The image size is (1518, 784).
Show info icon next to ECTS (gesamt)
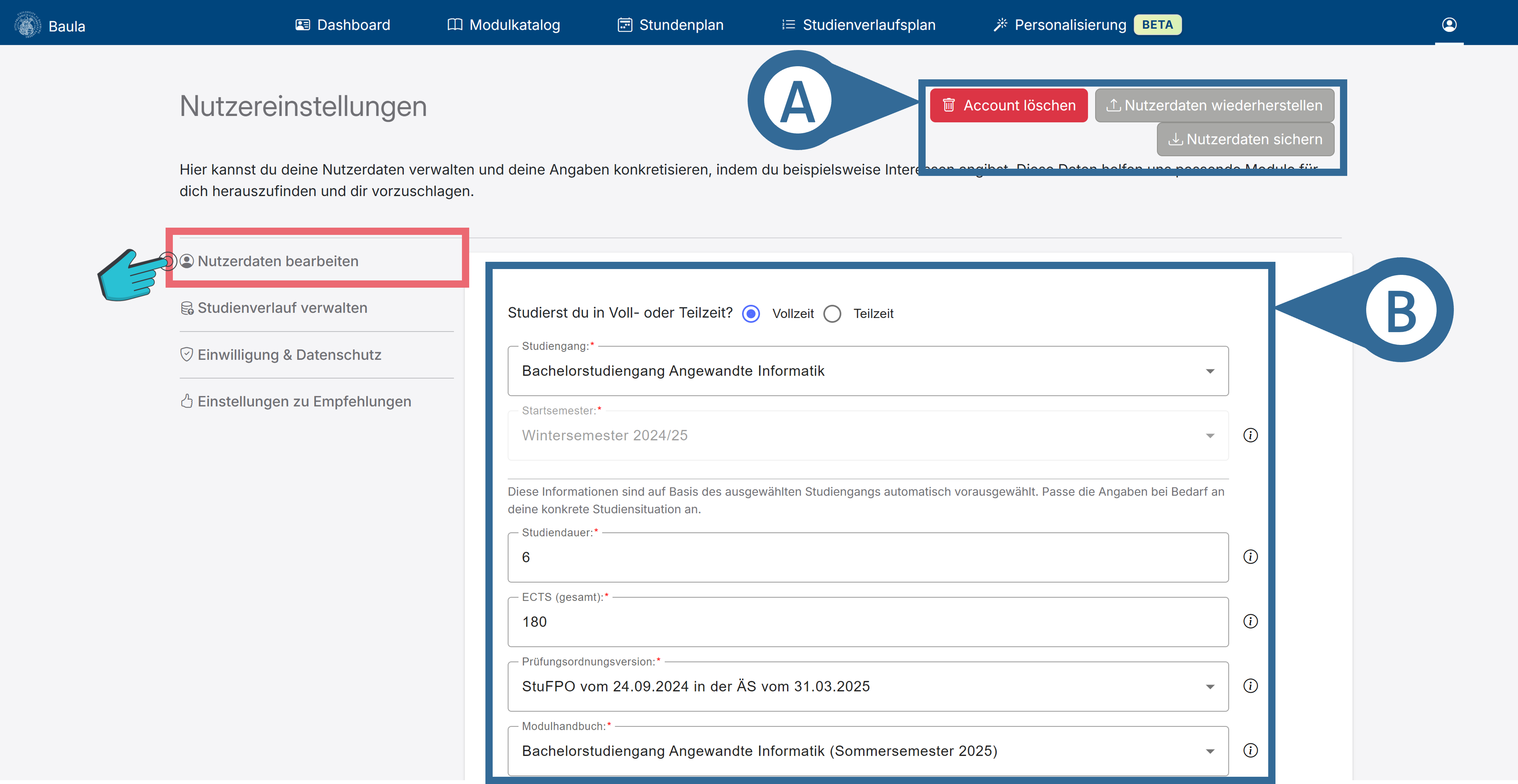1250,622
